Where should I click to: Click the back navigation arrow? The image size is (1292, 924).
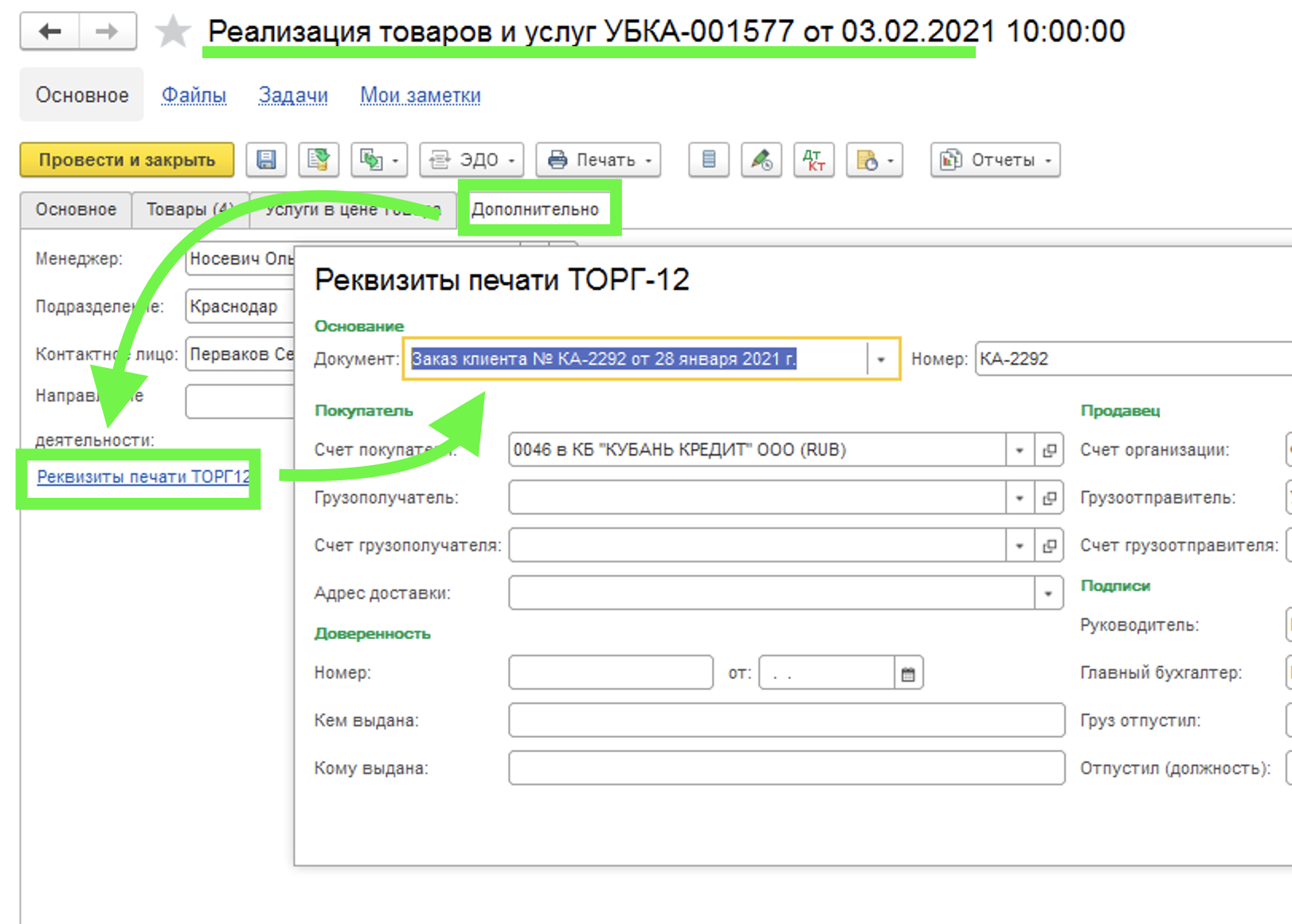[49, 32]
